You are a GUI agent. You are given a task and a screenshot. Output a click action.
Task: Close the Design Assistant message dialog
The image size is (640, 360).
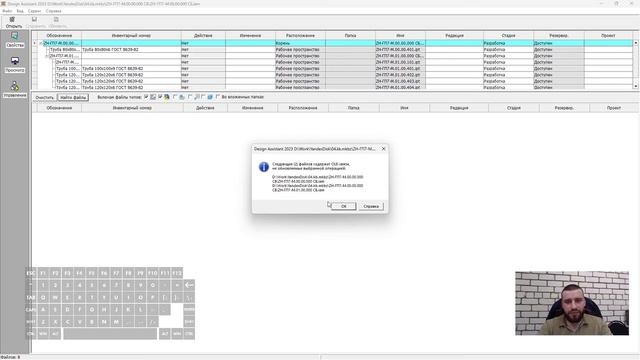[x=383, y=149]
